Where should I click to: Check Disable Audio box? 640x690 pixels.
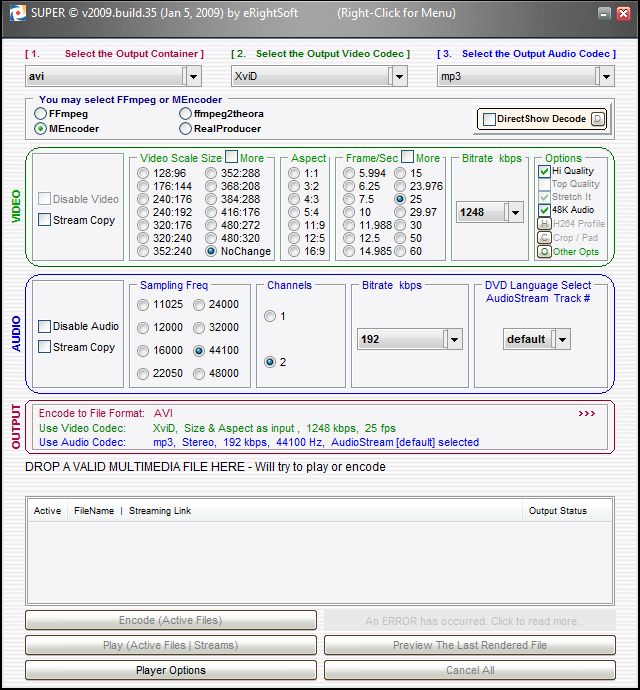(44, 326)
